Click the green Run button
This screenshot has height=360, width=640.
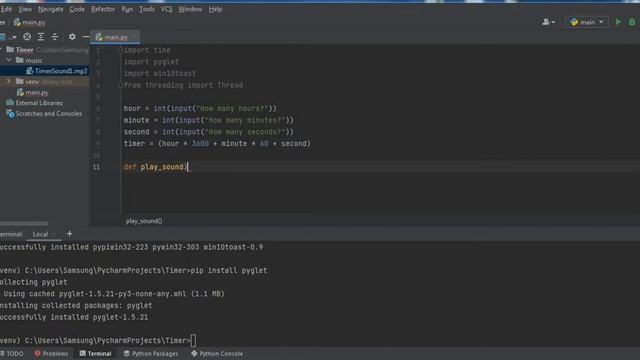point(618,22)
